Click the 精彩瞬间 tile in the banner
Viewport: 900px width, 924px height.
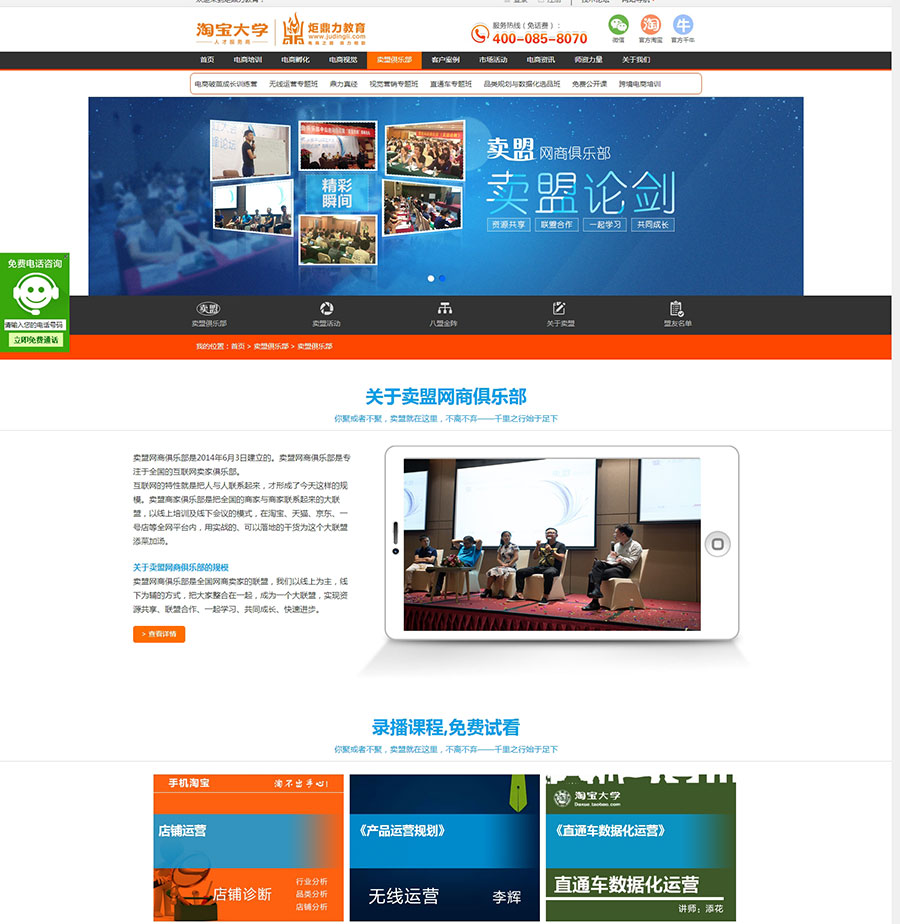[x=337, y=193]
